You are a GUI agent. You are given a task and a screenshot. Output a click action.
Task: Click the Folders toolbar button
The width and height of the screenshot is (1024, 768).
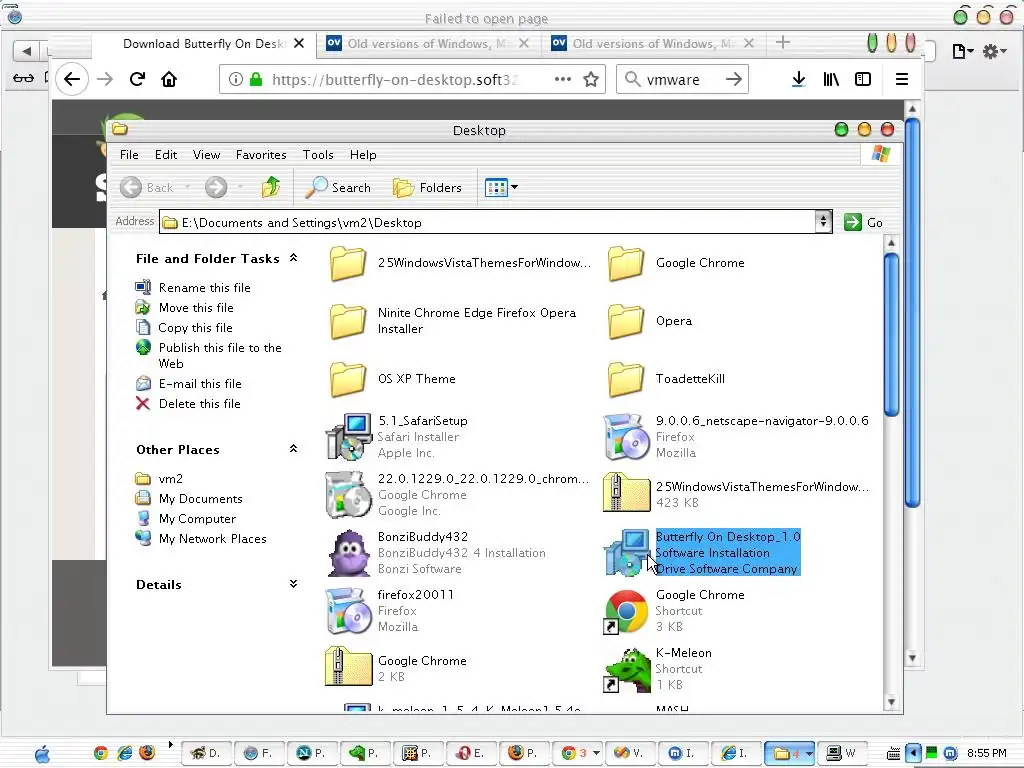(427, 187)
